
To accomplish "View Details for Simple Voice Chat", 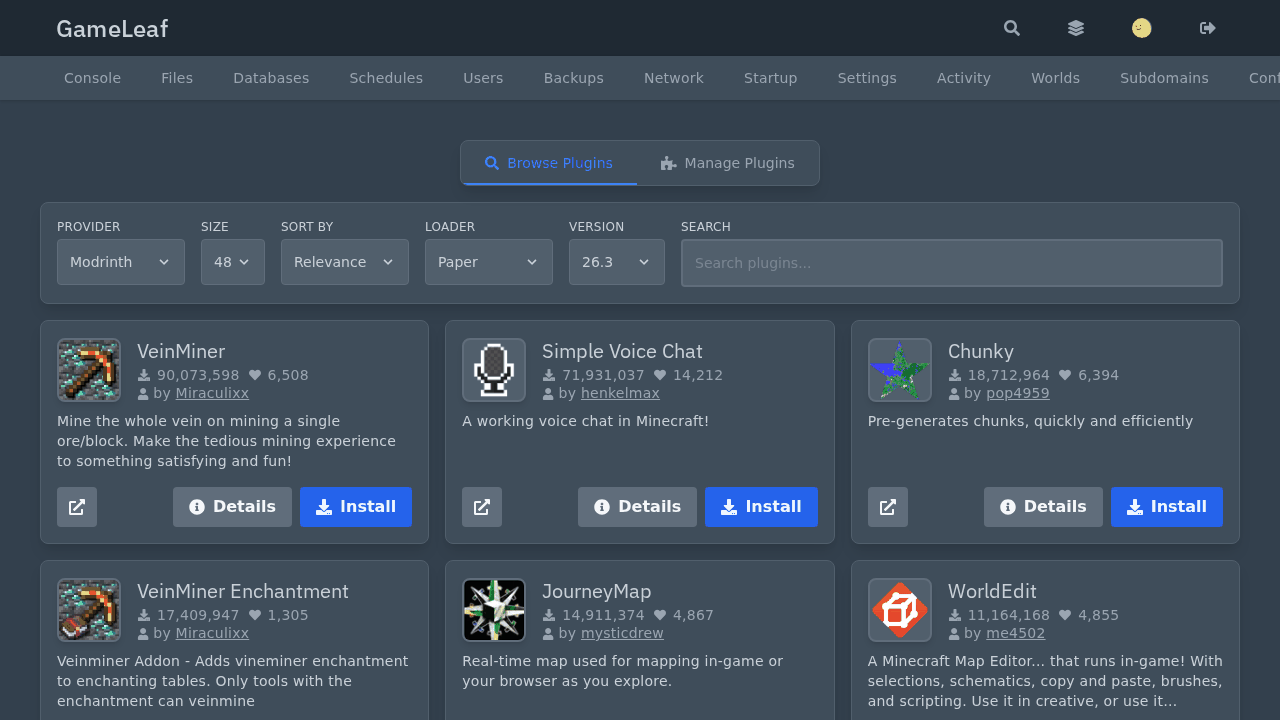I will point(637,507).
